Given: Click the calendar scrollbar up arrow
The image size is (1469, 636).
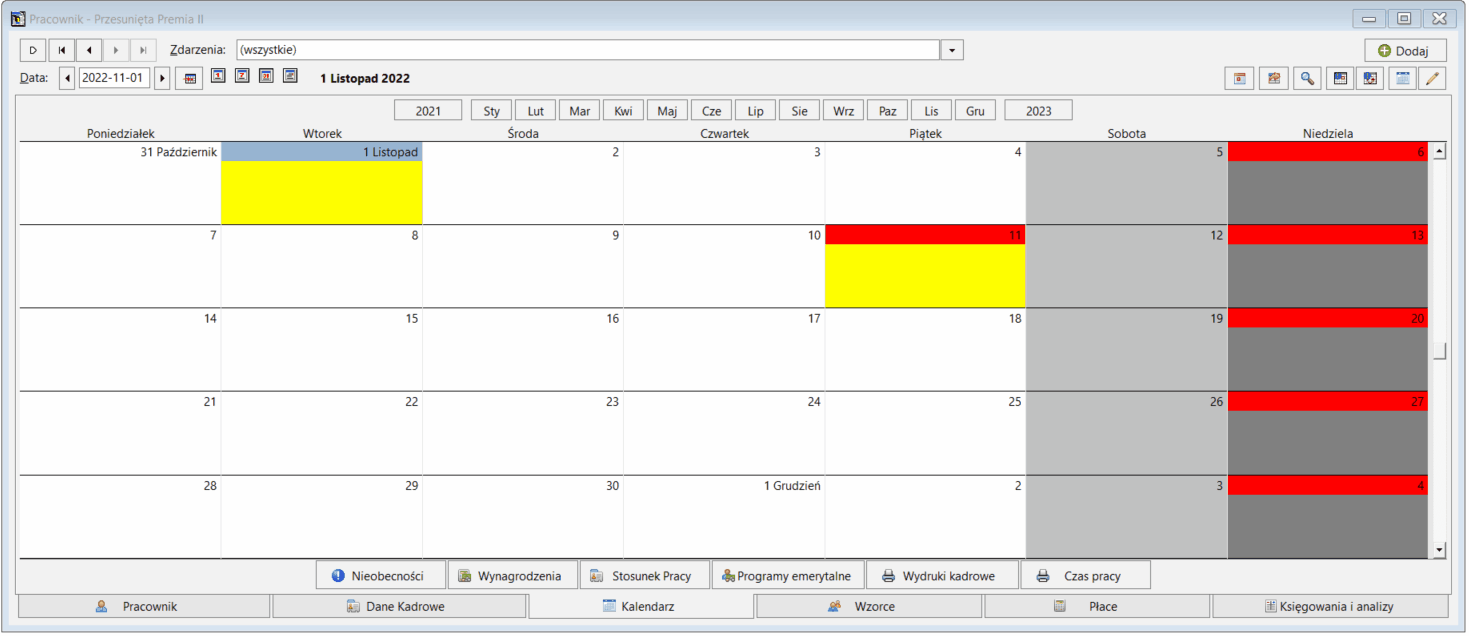Looking at the screenshot, I should click(1440, 152).
